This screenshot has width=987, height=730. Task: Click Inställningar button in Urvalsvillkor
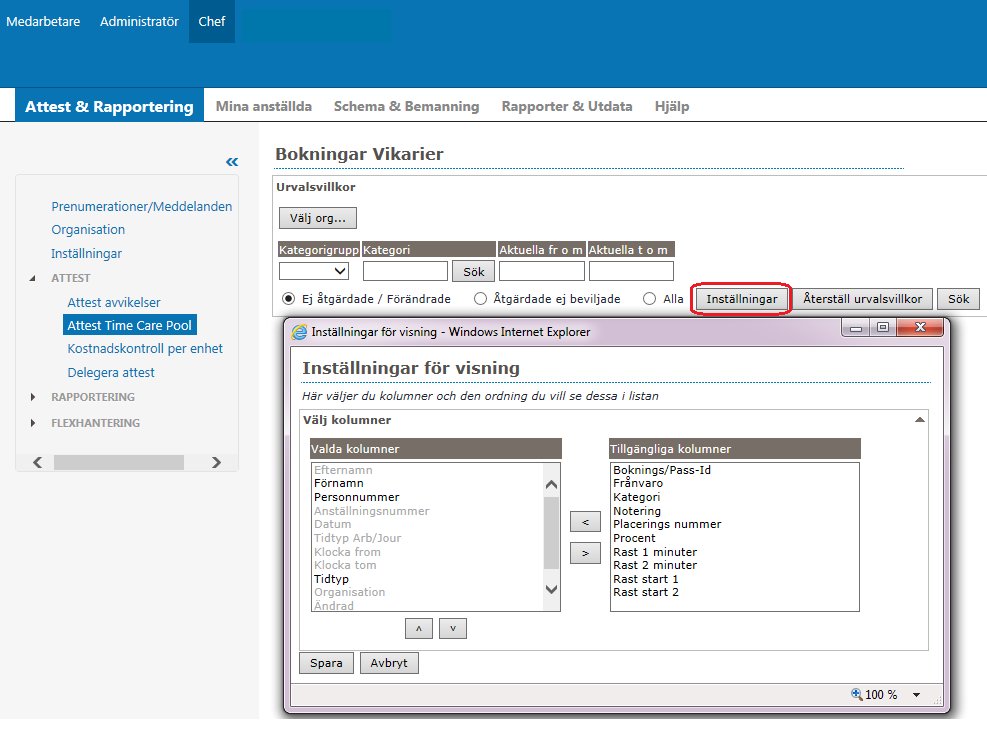pyautogui.click(x=742, y=298)
